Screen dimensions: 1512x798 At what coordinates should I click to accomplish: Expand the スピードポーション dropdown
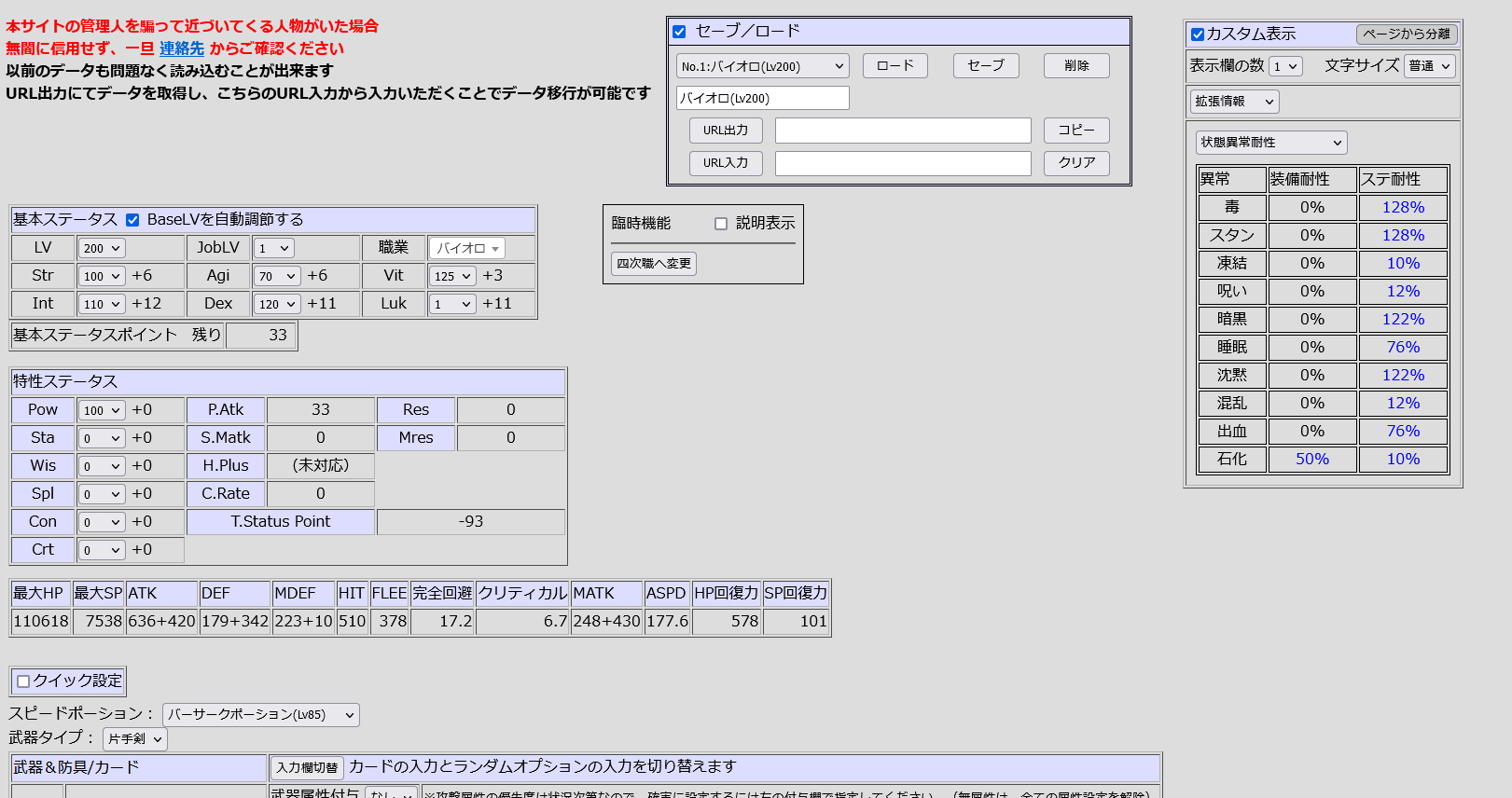(260, 715)
